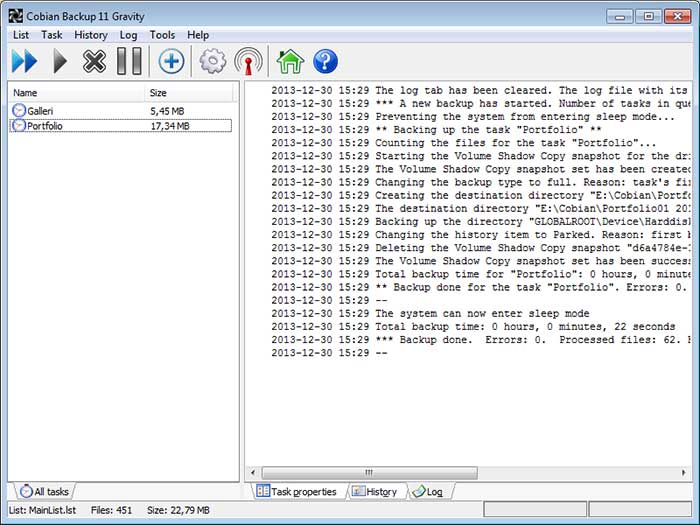
Task: Create a new task with plus icon
Action: tap(171, 61)
